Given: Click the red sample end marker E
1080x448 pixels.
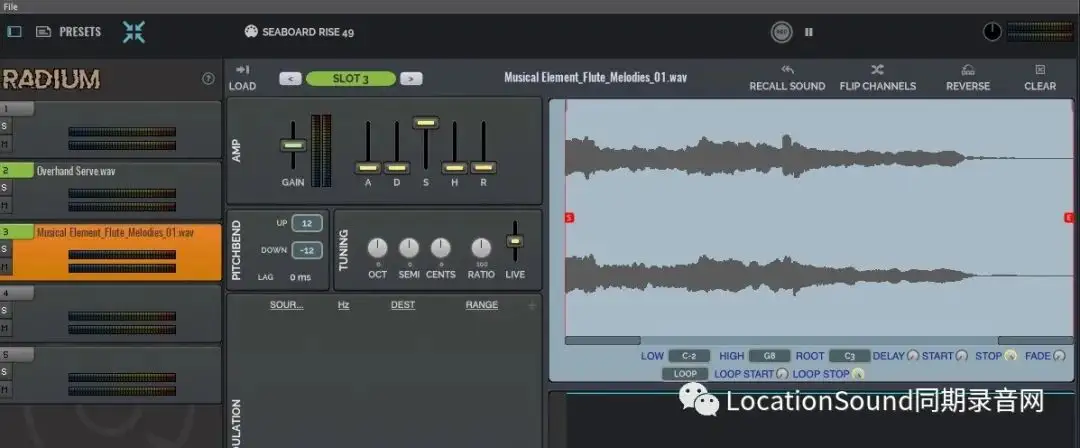Looking at the screenshot, I should click(1069, 218).
